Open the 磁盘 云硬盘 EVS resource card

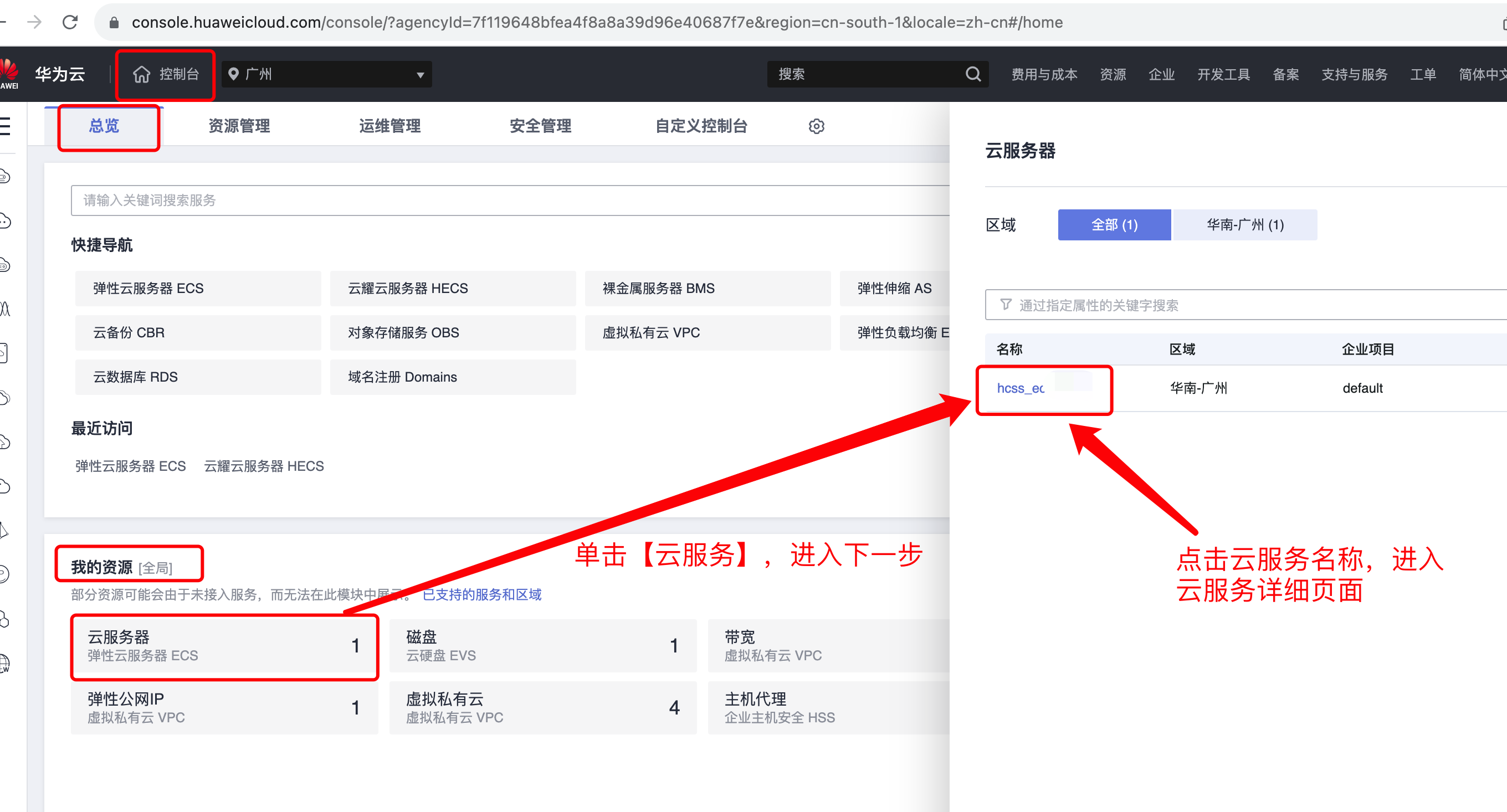coord(543,646)
